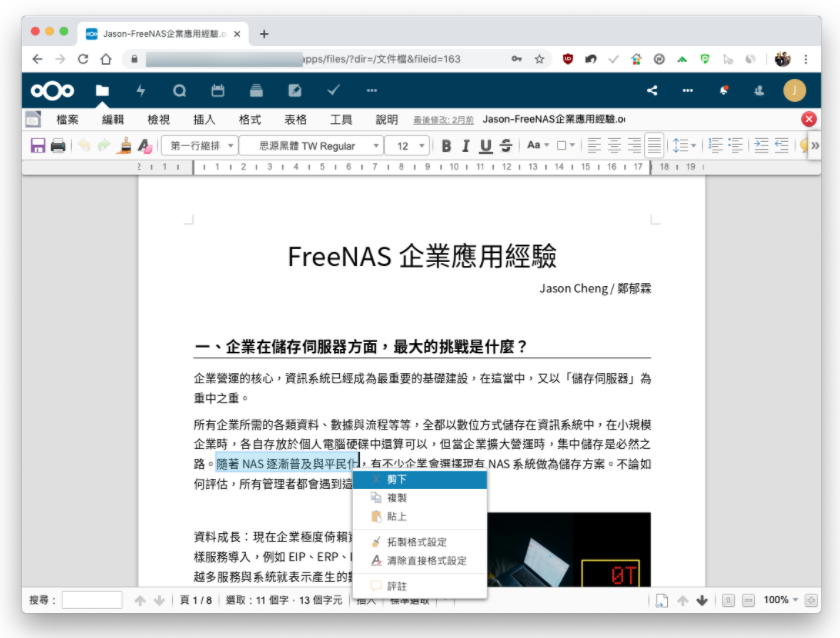The width and height of the screenshot is (840, 638).
Task: Click the Clear direct formatting toolbar icon
Action: [145, 145]
